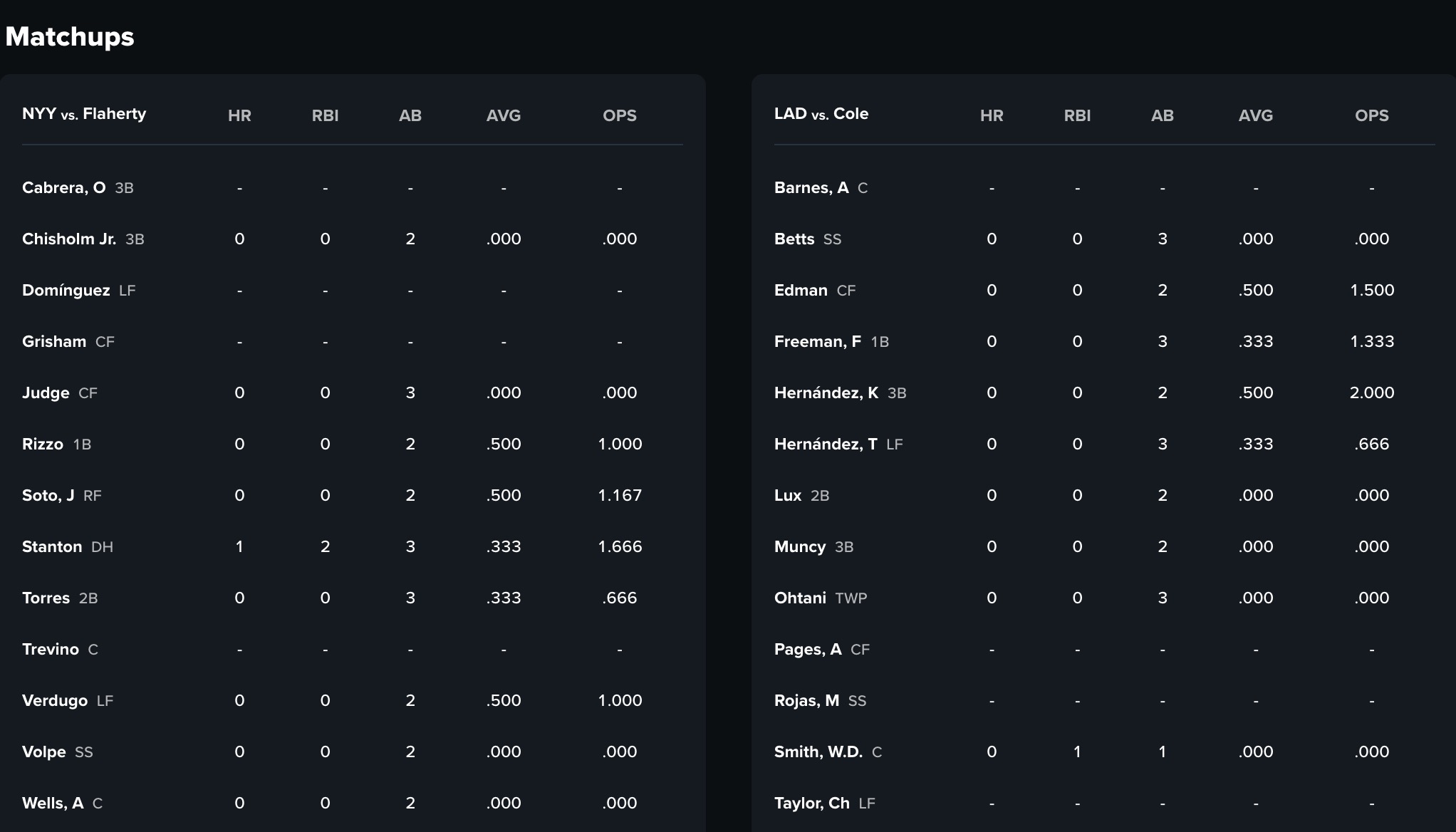Open Trevino player link
The image size is (1456, 832).
tap(51, 649)
